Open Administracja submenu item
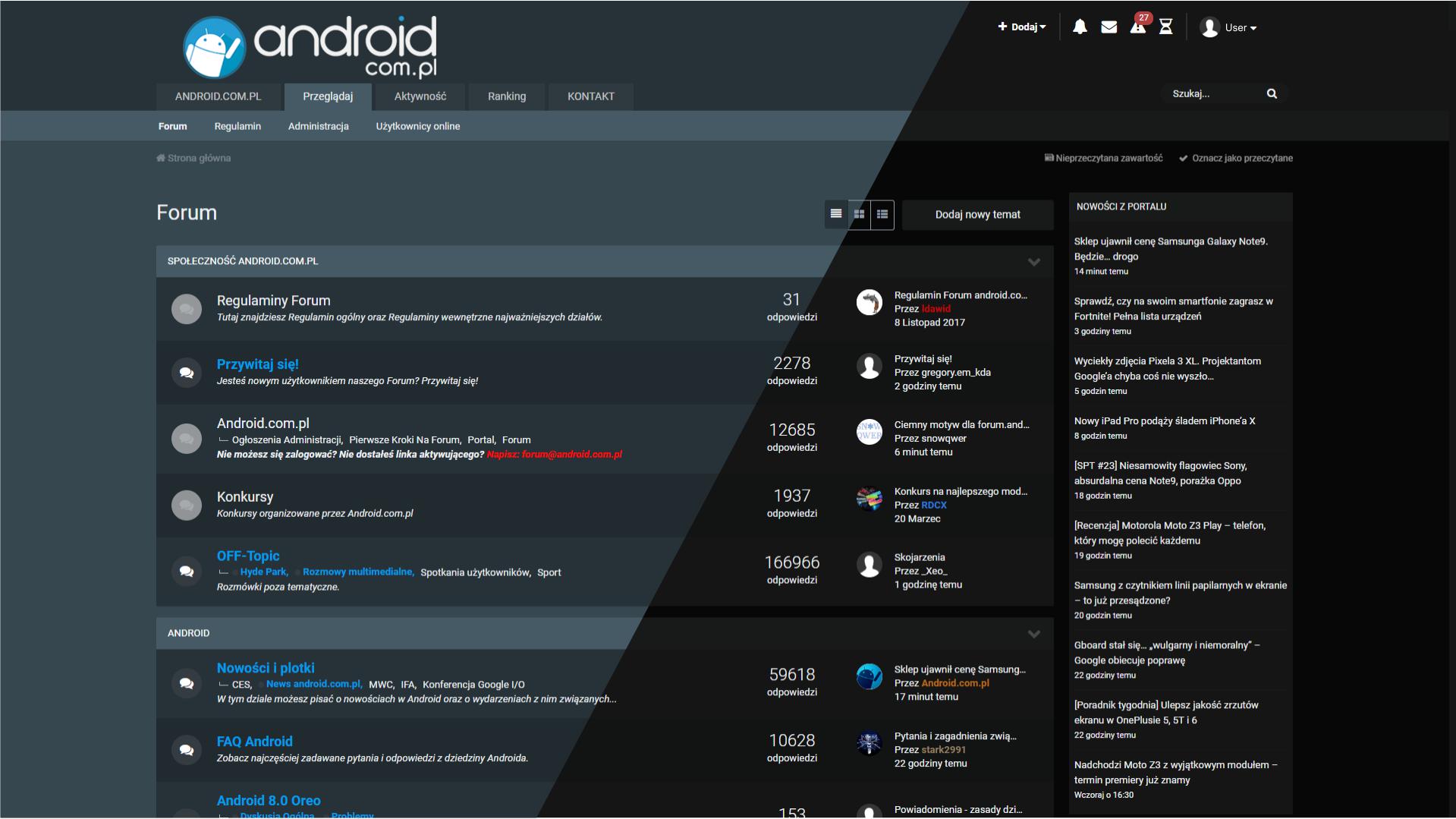This screenshot has height=819, width=1456. coord(319,126)
